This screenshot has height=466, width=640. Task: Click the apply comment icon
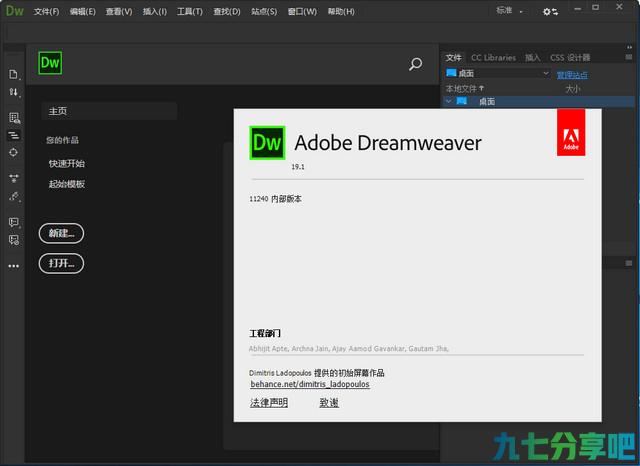pos(14,222)
